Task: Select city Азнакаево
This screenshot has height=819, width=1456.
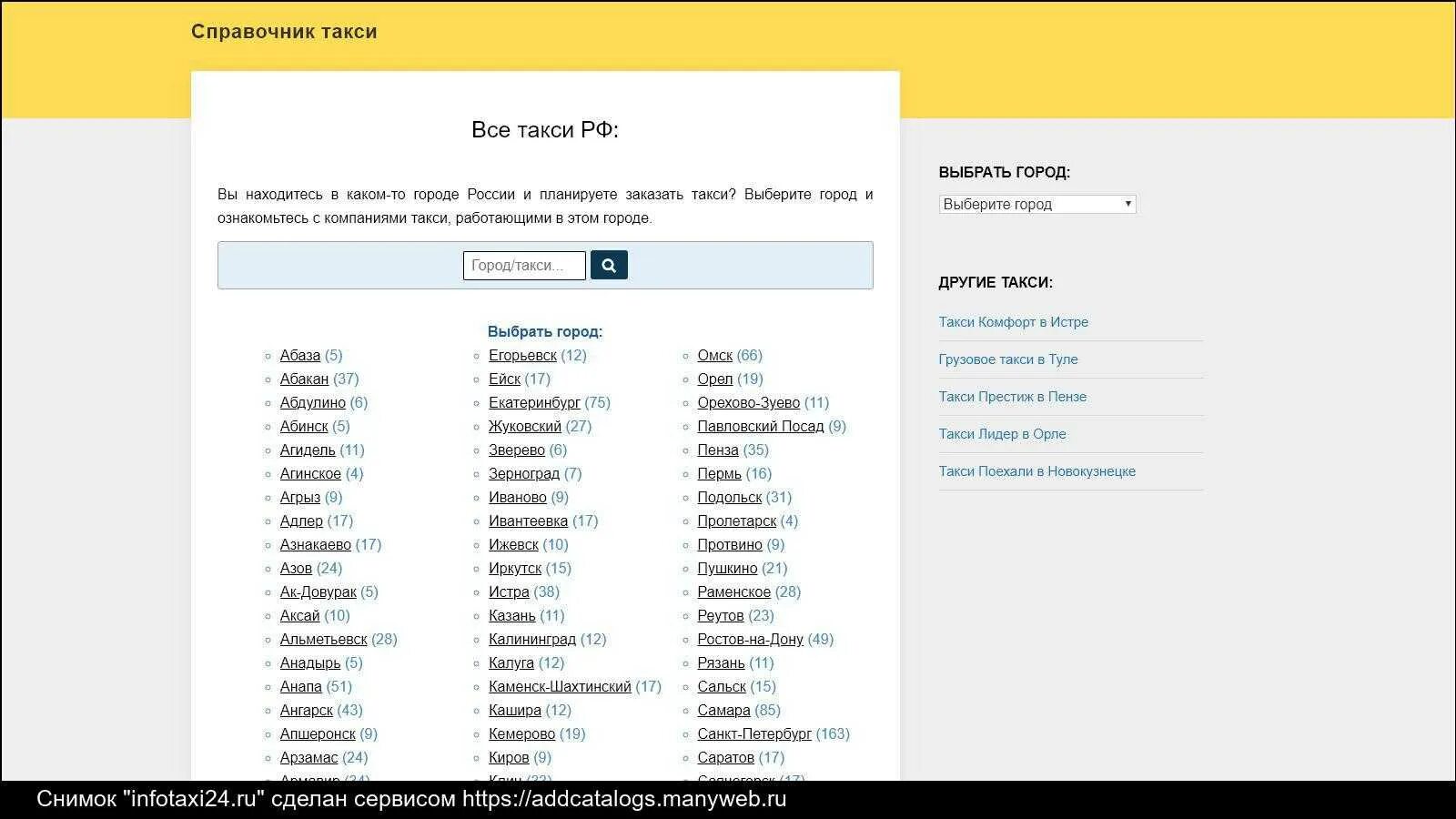Action: click(316, 545)
